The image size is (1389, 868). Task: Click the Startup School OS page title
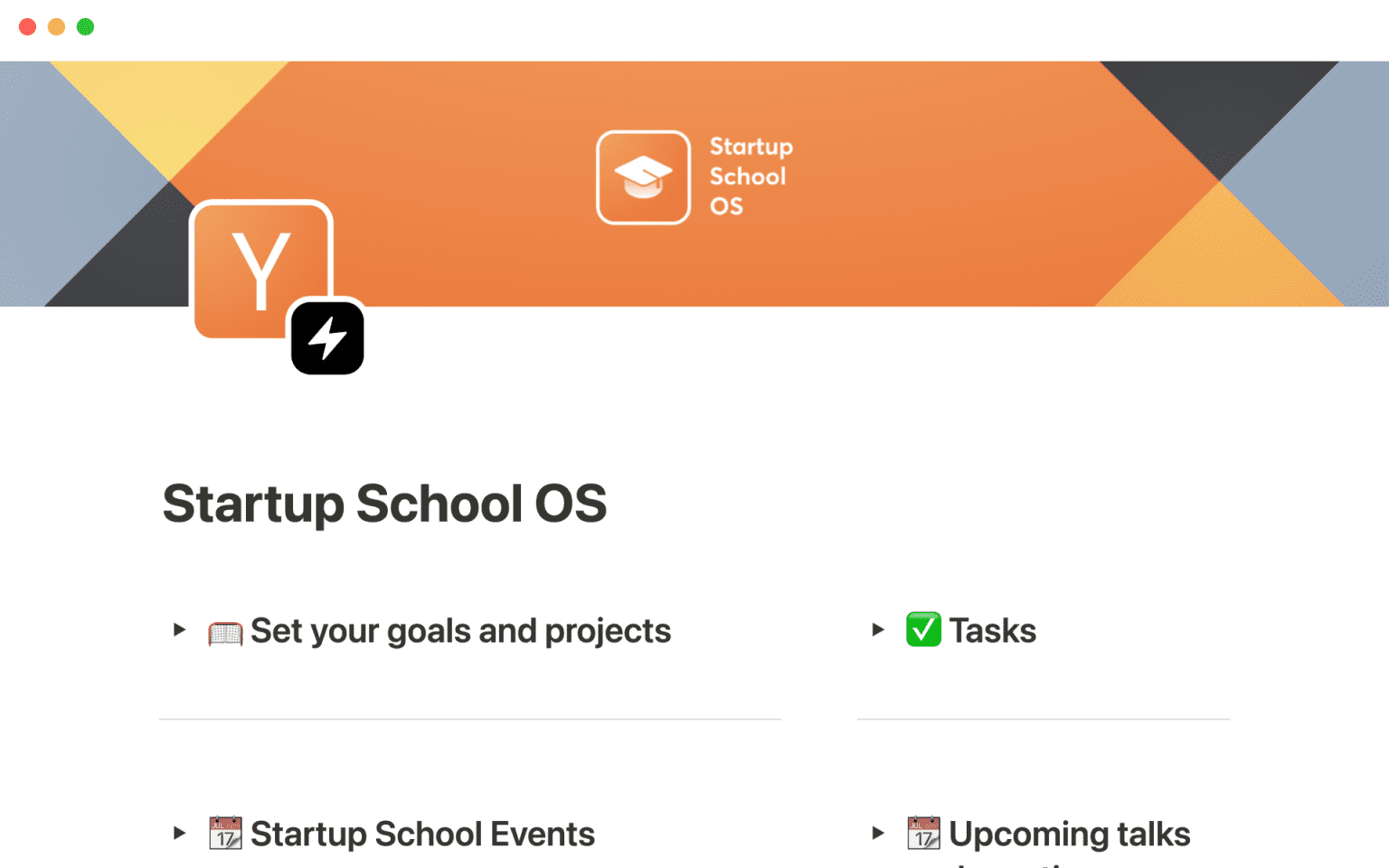384,505
